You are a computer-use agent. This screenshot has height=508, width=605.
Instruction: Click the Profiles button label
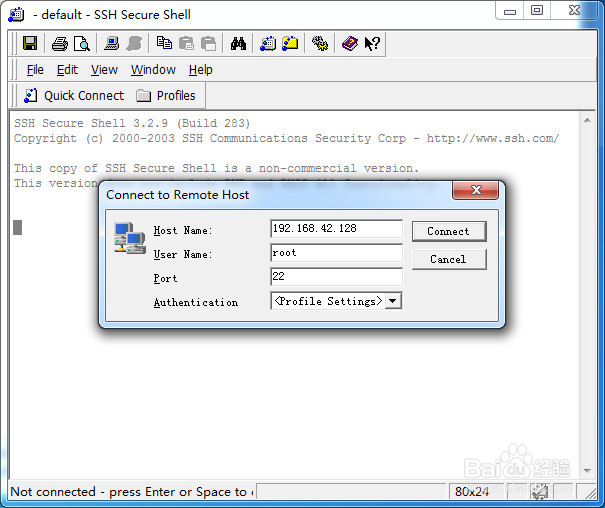point(176,96)
